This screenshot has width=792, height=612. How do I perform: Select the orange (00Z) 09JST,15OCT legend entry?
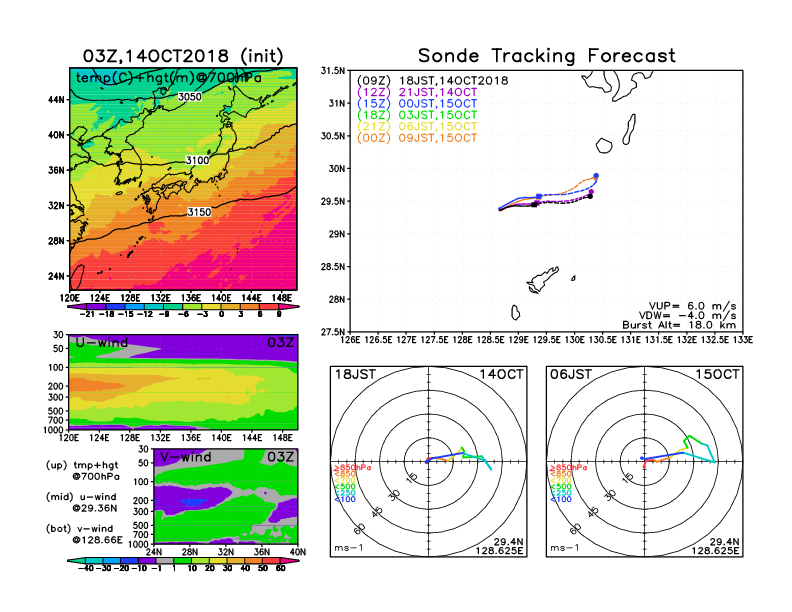coord(417,138)
